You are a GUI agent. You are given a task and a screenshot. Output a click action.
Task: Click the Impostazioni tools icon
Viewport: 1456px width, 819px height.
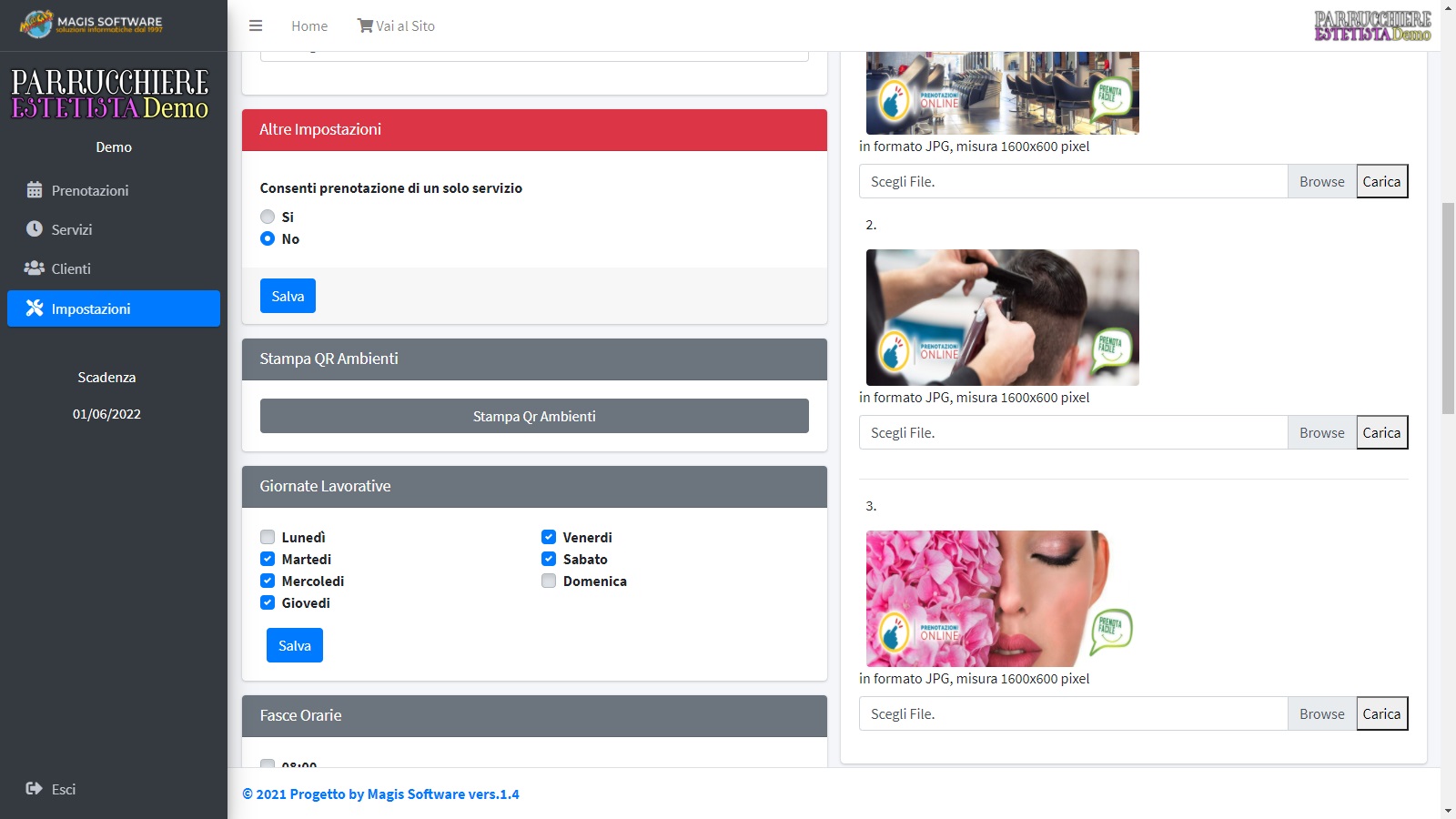(35, 308)
